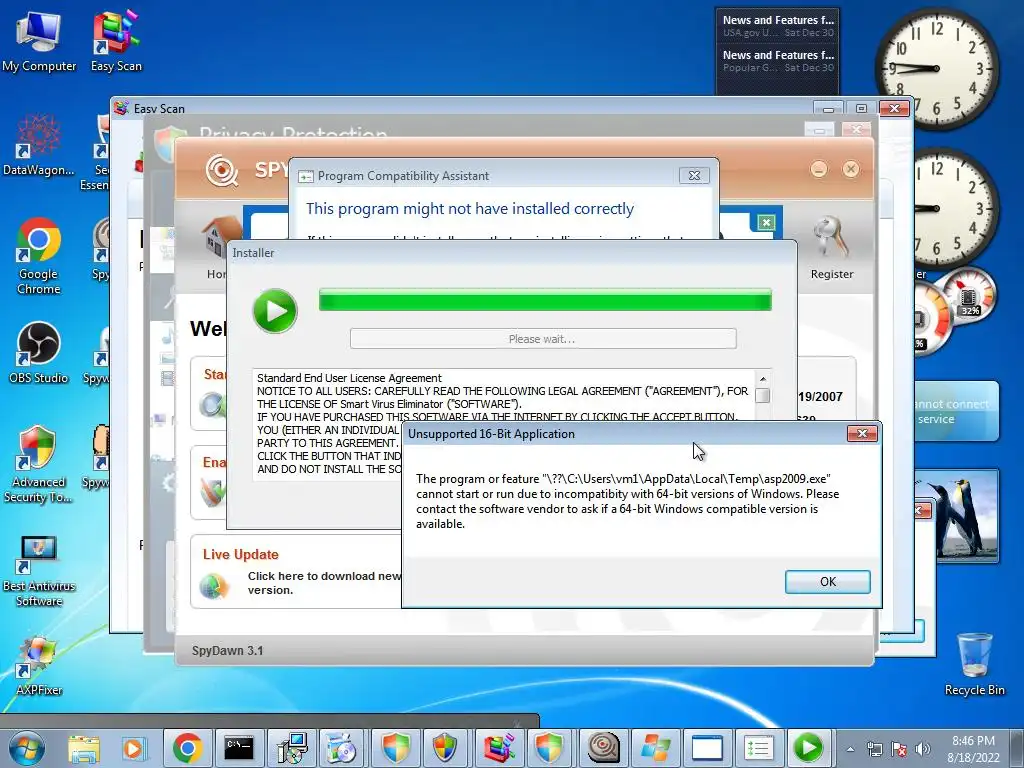Close the Unsupported 16-Bit Application dialog
This screenshot has width=1024, height=768.
(x=862, y=434)
